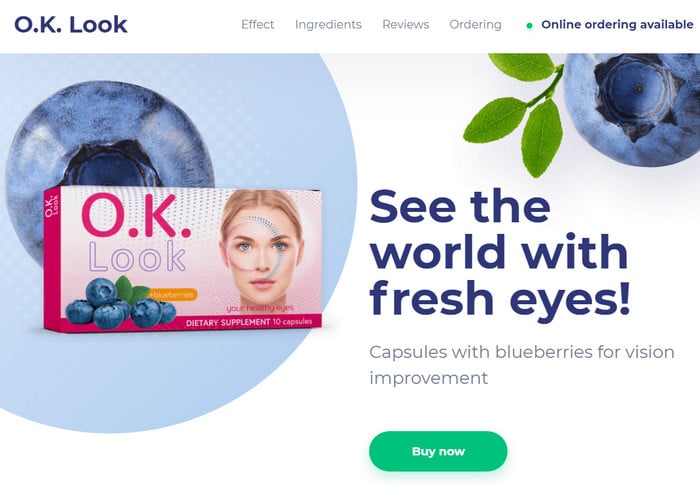Screen dimensions: 700x496
Task: Click the orange +blueberries badge on box
Action: [x=173, y=295]
